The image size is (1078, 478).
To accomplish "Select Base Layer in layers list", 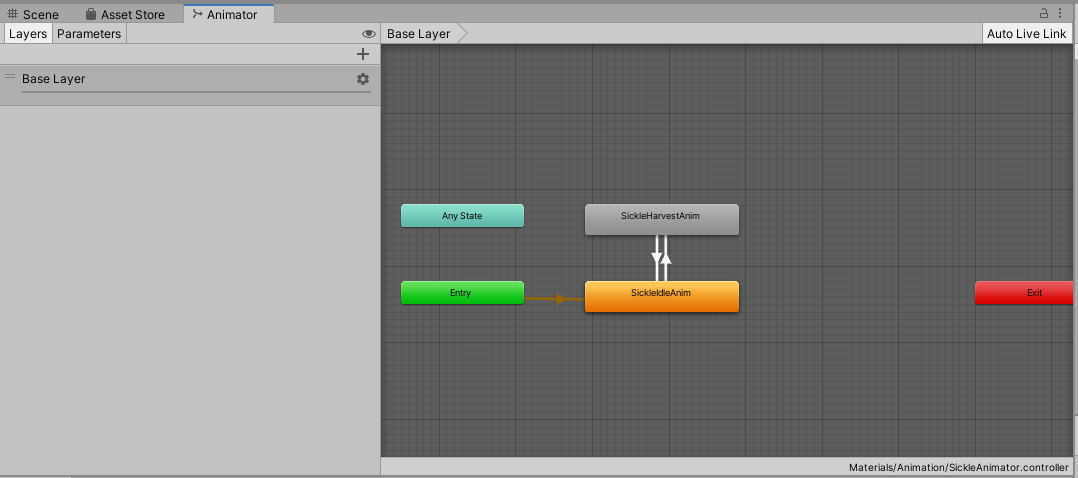I will pos(190,85).
